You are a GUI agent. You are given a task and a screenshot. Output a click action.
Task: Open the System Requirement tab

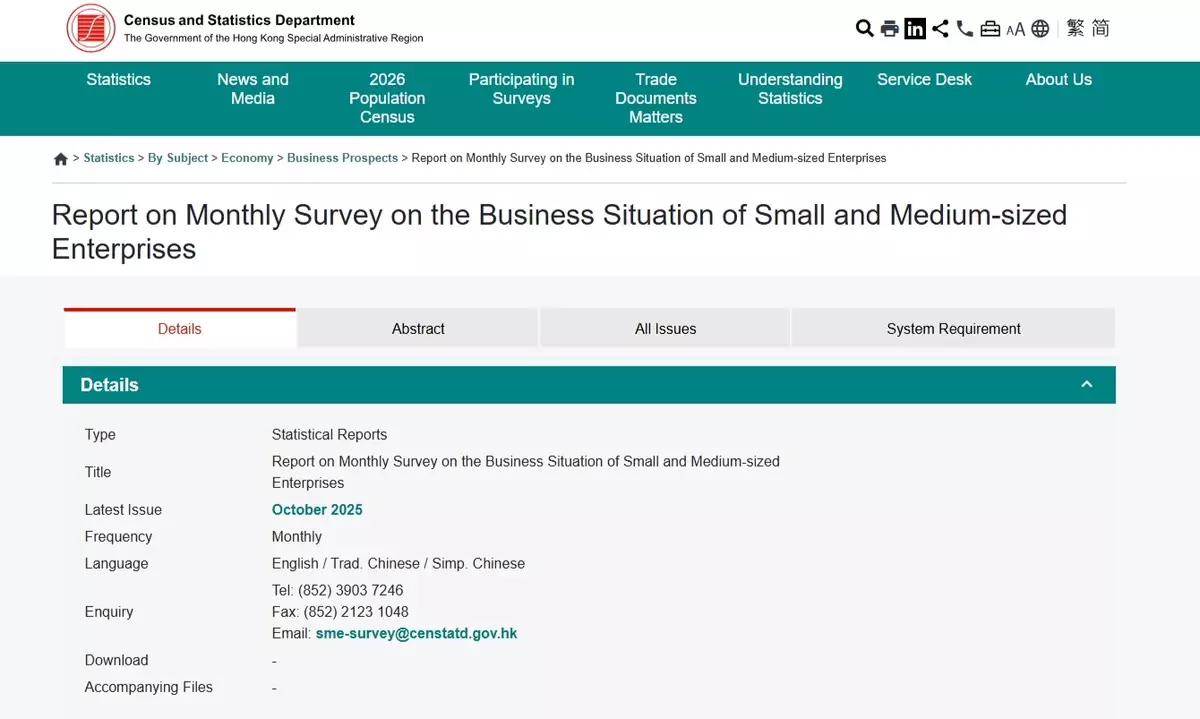952,328
